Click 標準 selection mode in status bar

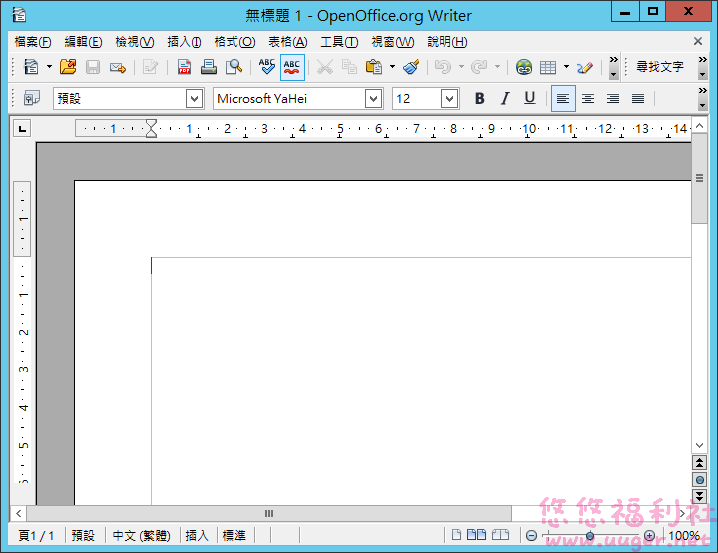pos(234,535)
